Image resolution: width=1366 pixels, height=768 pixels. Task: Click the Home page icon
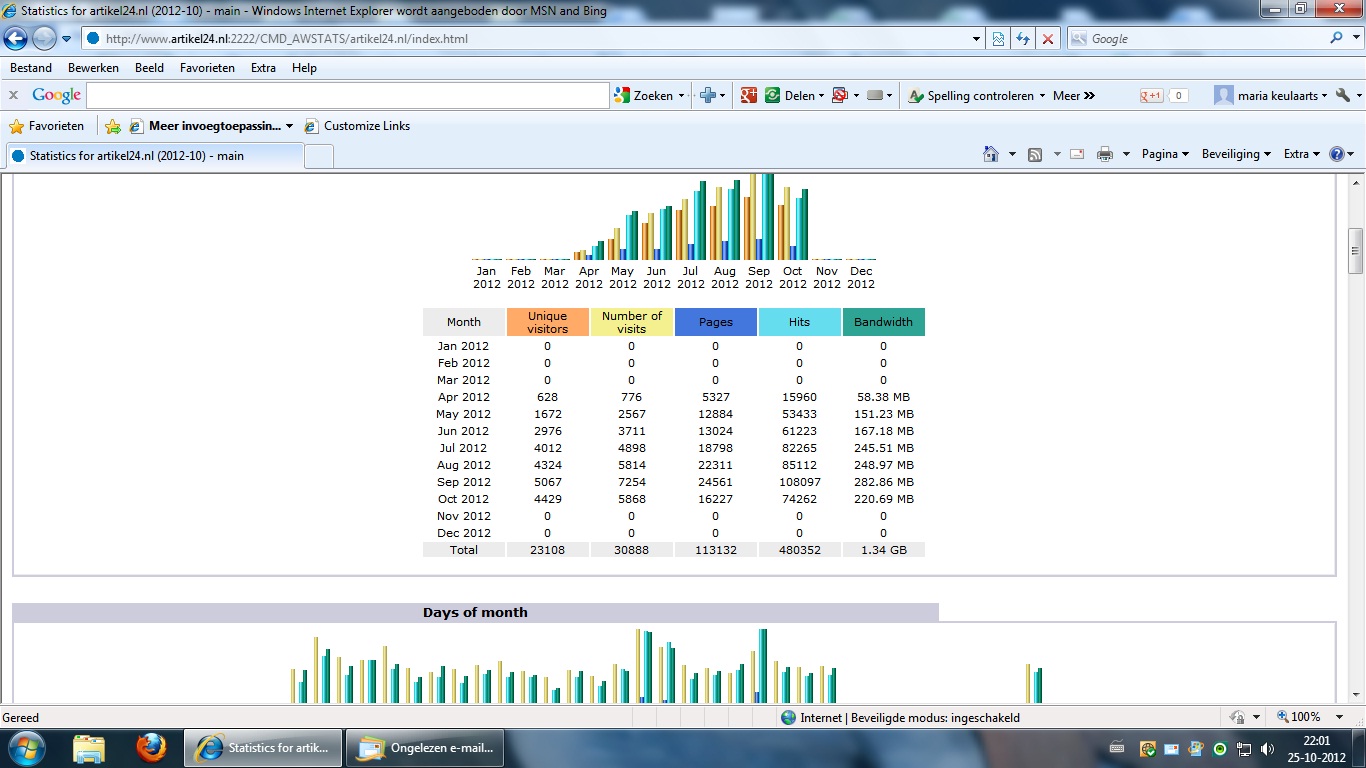pos(991,154)
